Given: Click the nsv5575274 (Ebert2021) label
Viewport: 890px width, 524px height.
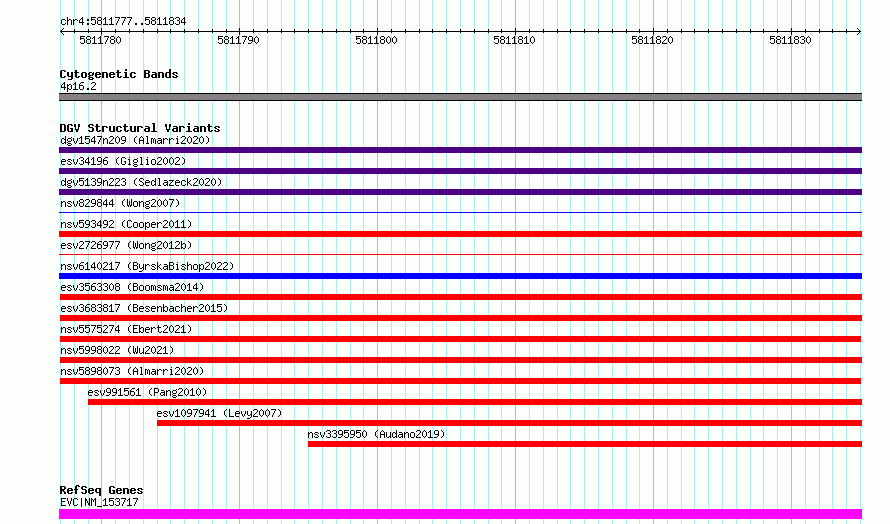Looking at the screenshot, I should [x=126, y=329].
